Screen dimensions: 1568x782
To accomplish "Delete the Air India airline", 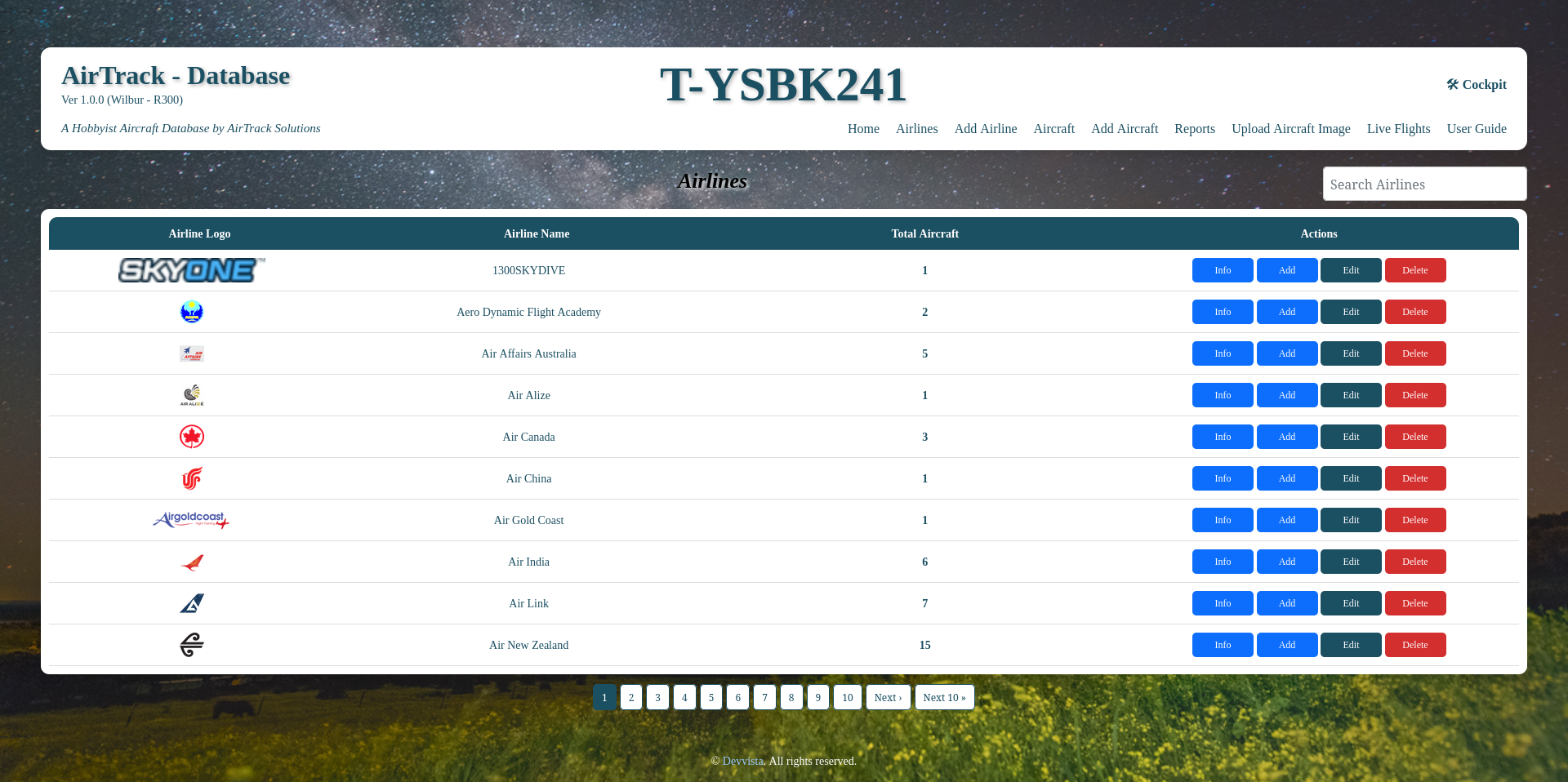I will [1415, 562].
